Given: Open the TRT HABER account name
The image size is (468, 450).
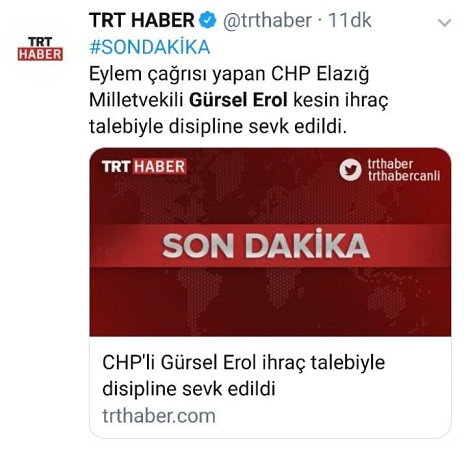Looking at the screenshot, I should [142, 20].
